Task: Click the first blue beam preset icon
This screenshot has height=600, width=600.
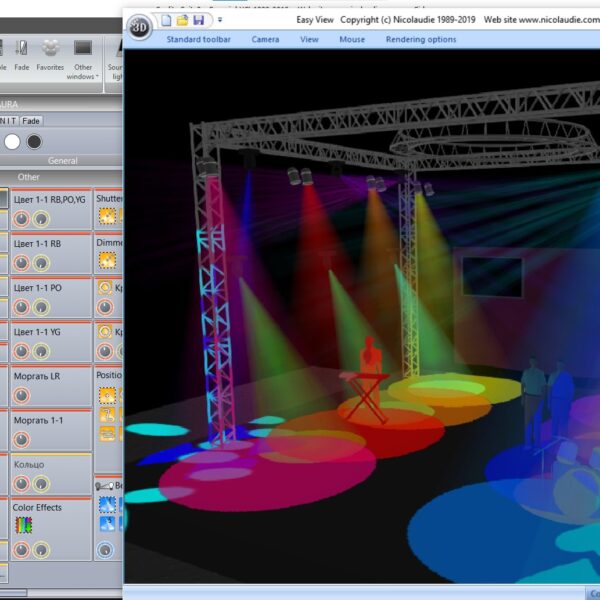Action: tap(108, 505)
